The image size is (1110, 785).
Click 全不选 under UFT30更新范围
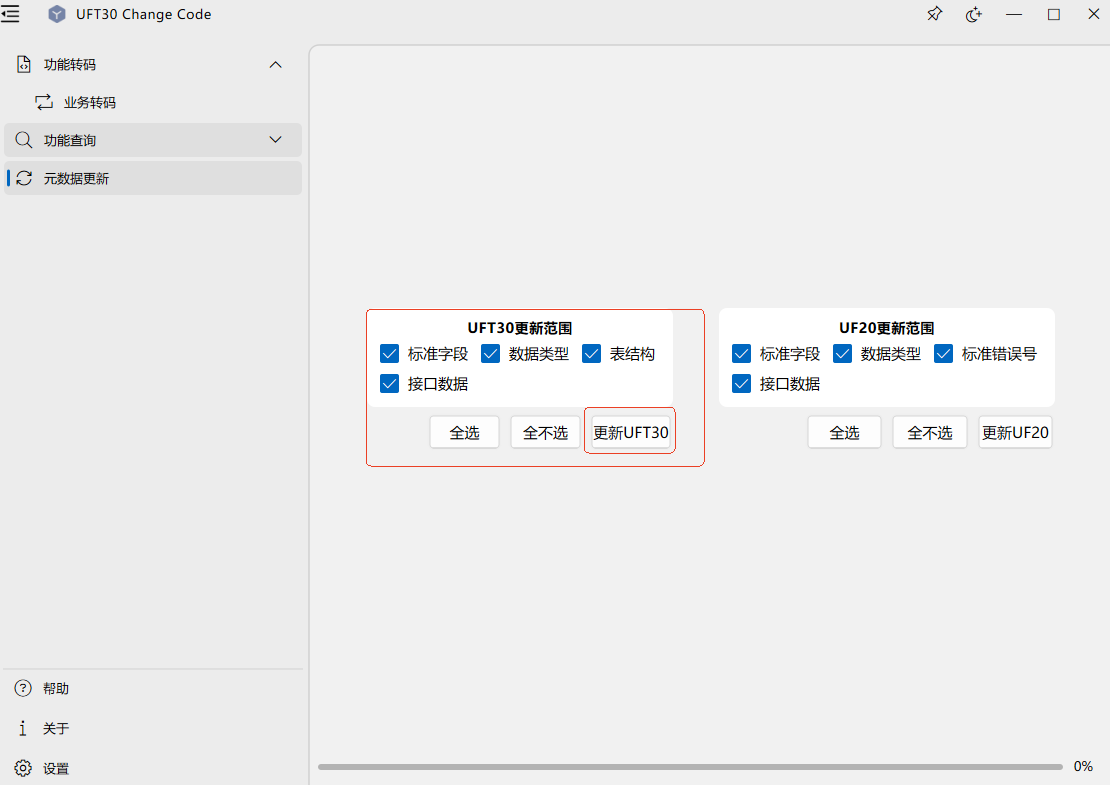pos(545,432)
